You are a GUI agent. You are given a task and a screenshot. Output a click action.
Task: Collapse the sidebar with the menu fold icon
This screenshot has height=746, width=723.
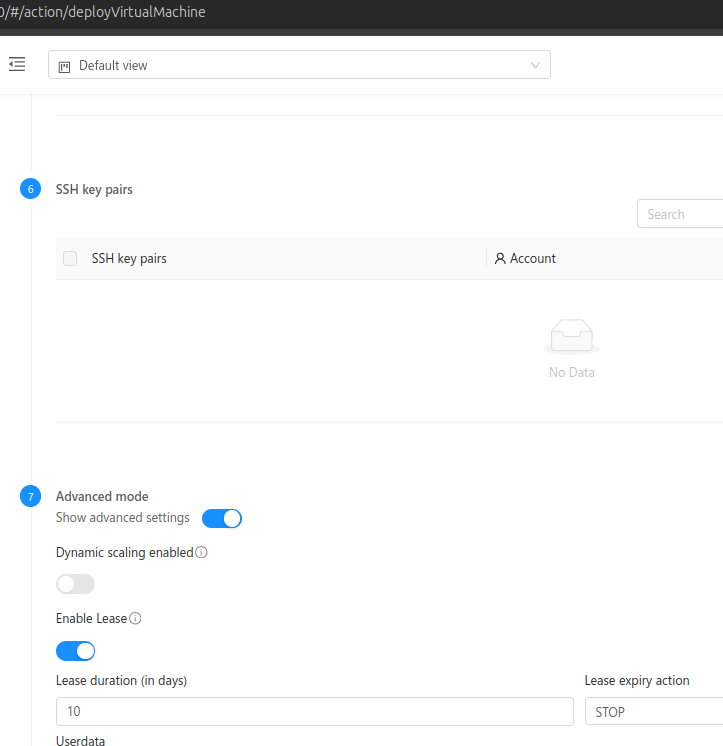coord(17,64)
